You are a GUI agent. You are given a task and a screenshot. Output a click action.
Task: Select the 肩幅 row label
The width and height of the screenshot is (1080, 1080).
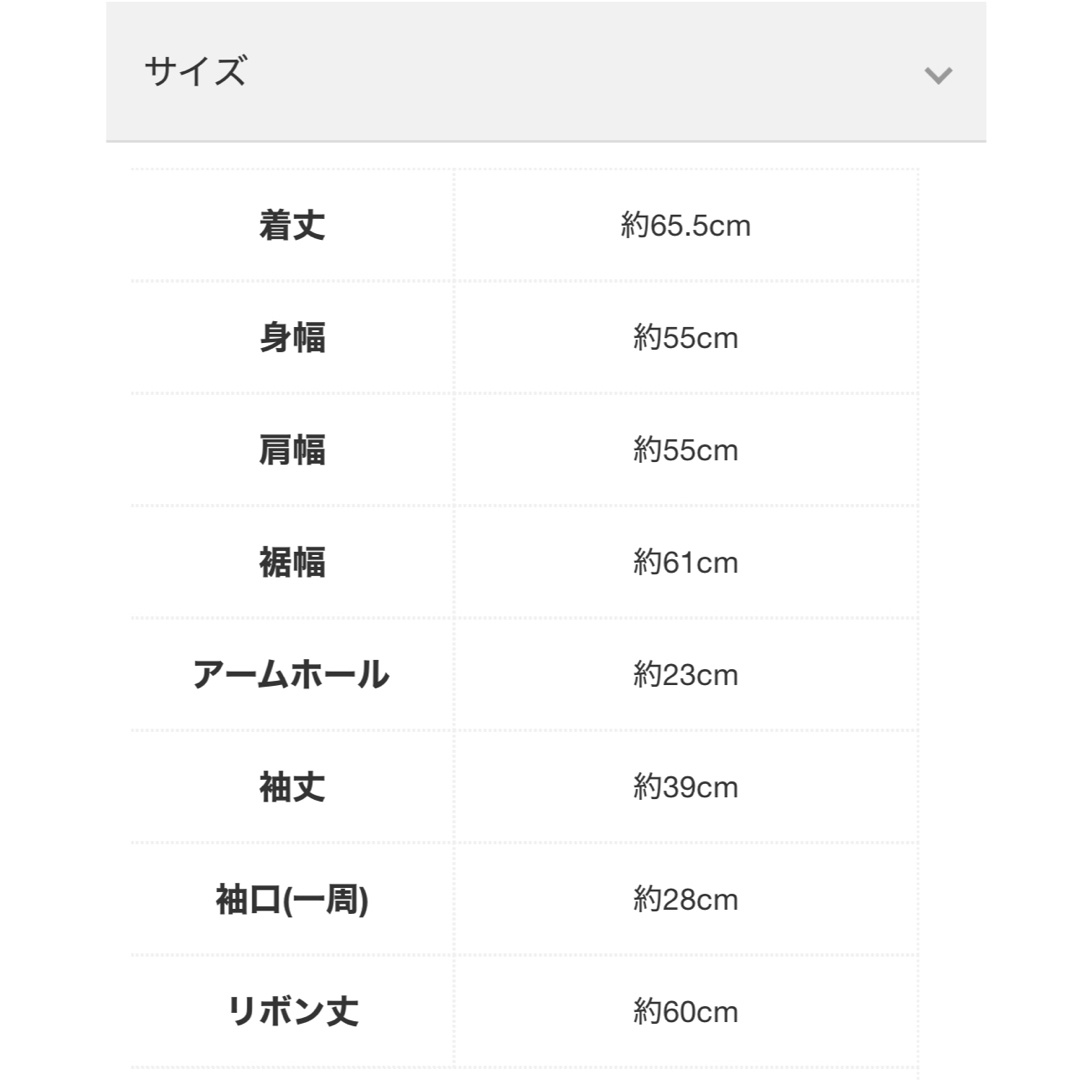tap(292, 450)
